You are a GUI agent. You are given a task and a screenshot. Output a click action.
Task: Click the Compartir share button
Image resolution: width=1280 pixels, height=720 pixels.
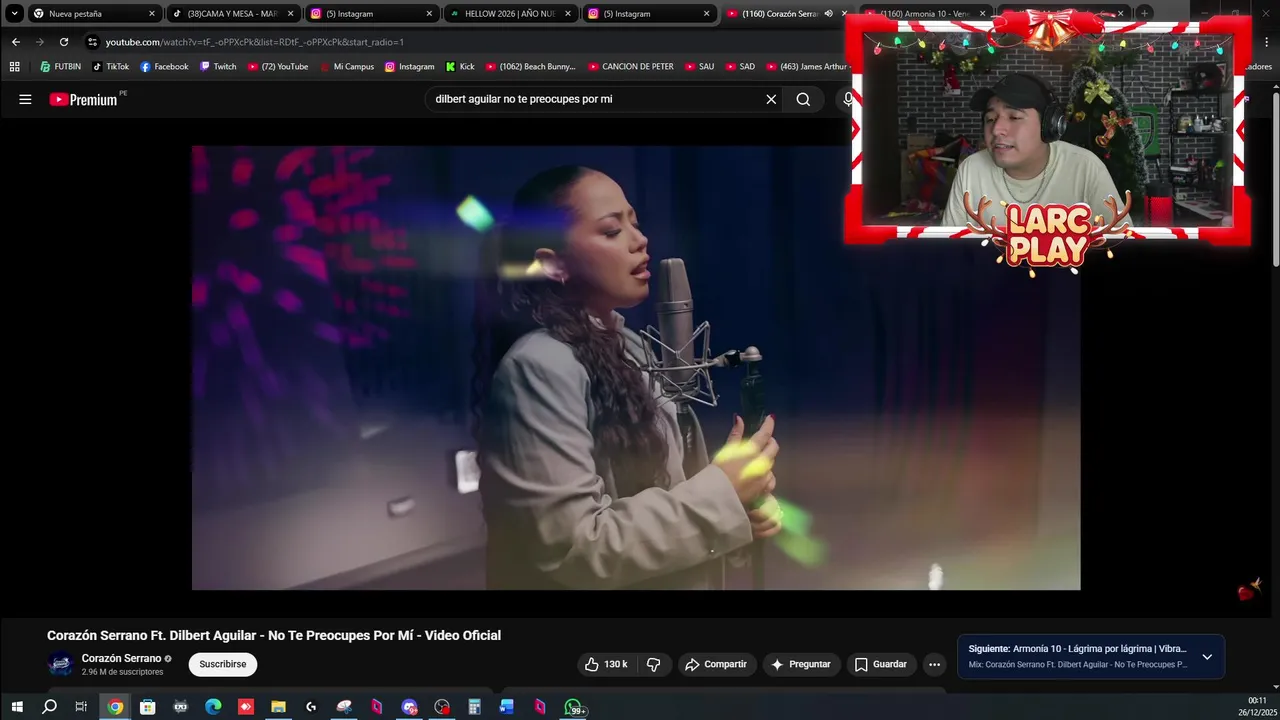(715, 664)
